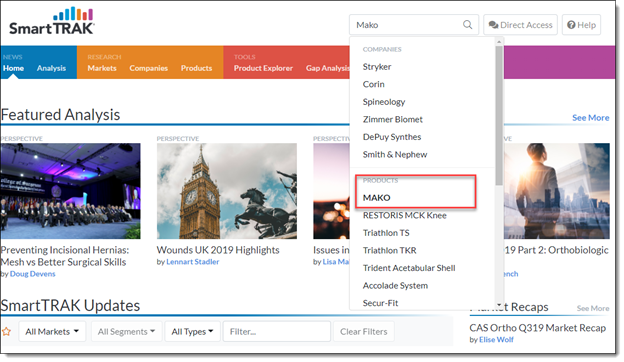Open the Big Ben article thumbnail
The width and height of the screenshot is (624, 362).
(x=227, y=191)
